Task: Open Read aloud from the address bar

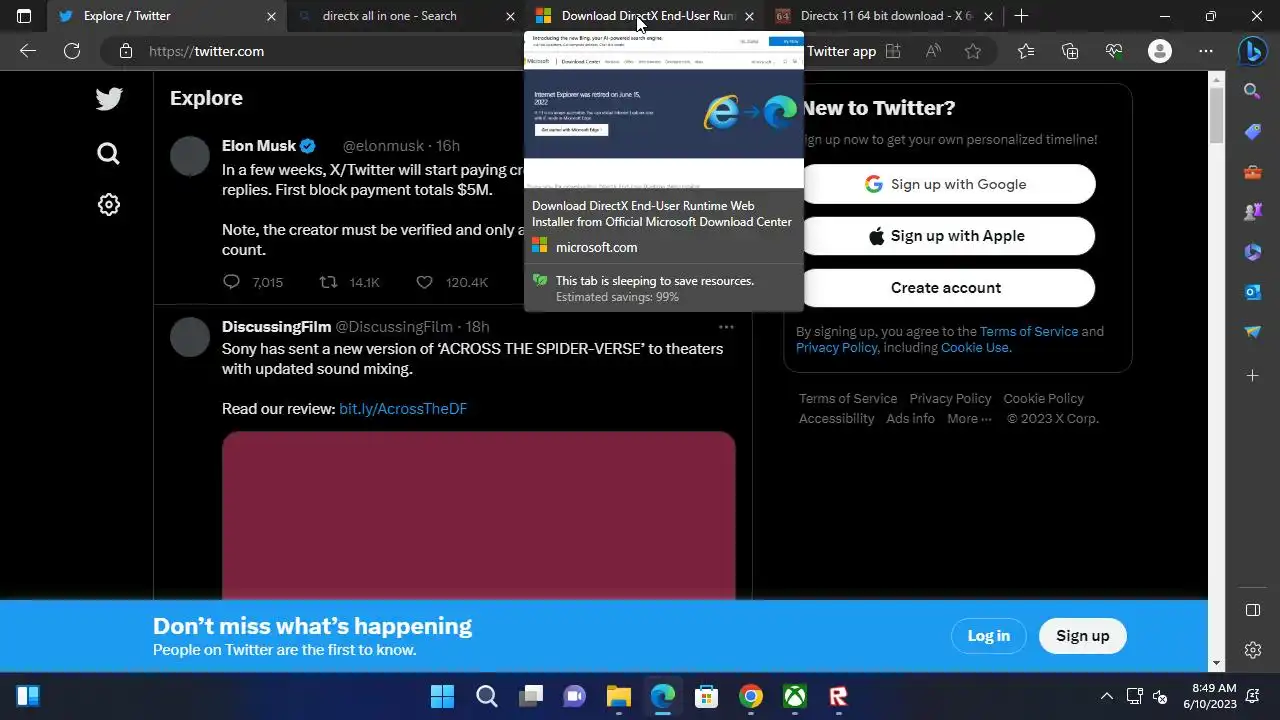Action: click(933, 51)
